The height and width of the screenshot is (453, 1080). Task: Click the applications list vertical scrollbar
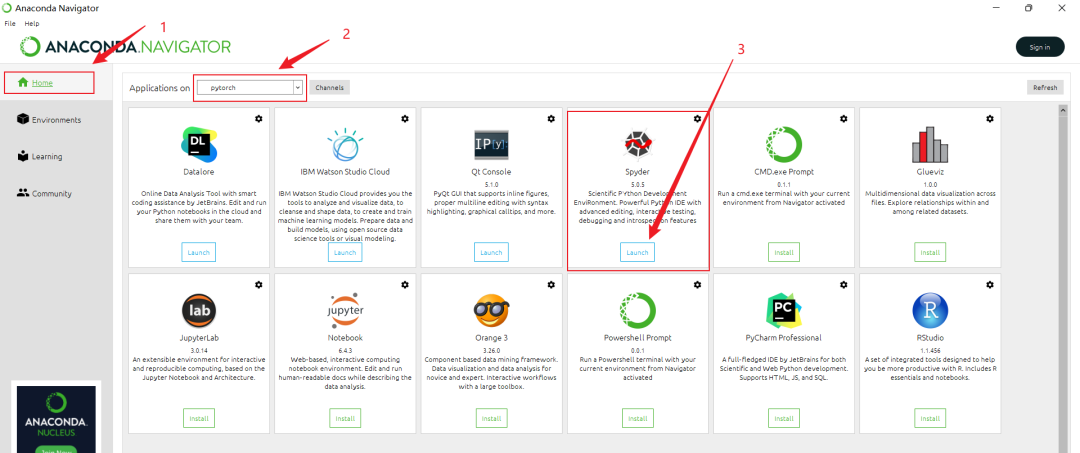[x=1063, y=282]
